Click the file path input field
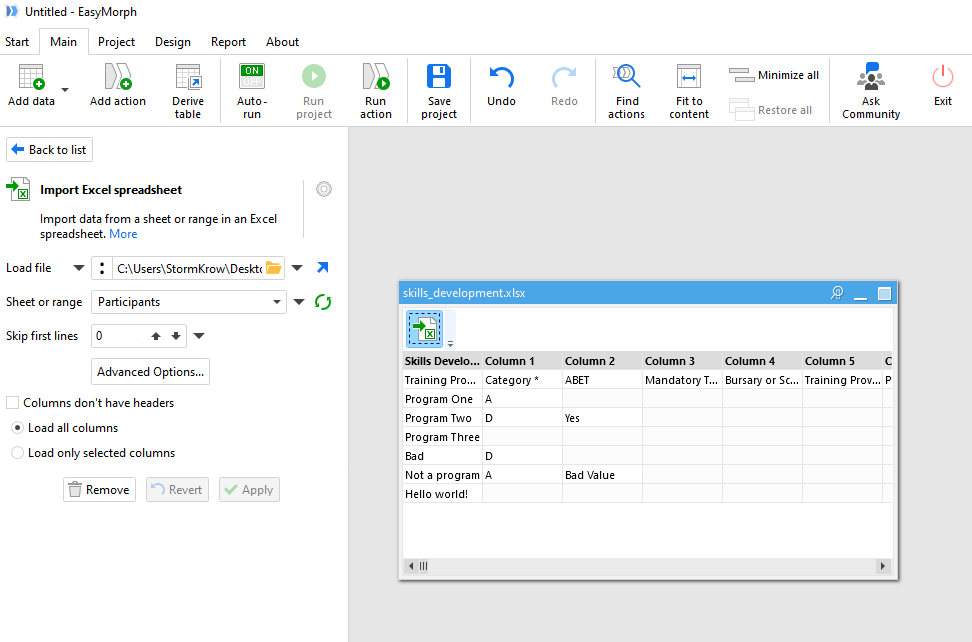The height and width of the screenshot is (642, 972). tap(189, 268)
